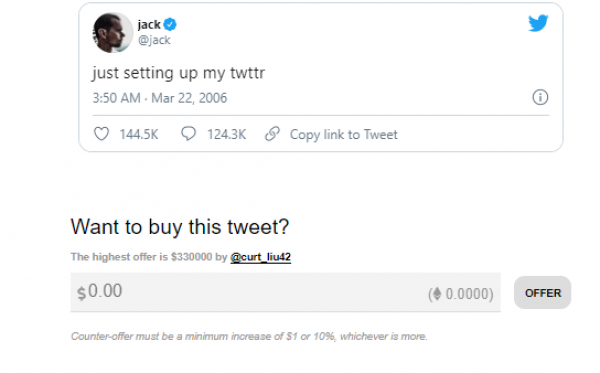Screen dimensions: 600x373
Task: Click the tweet text just setting up my twttr
Action: click(x=178, y=73)
